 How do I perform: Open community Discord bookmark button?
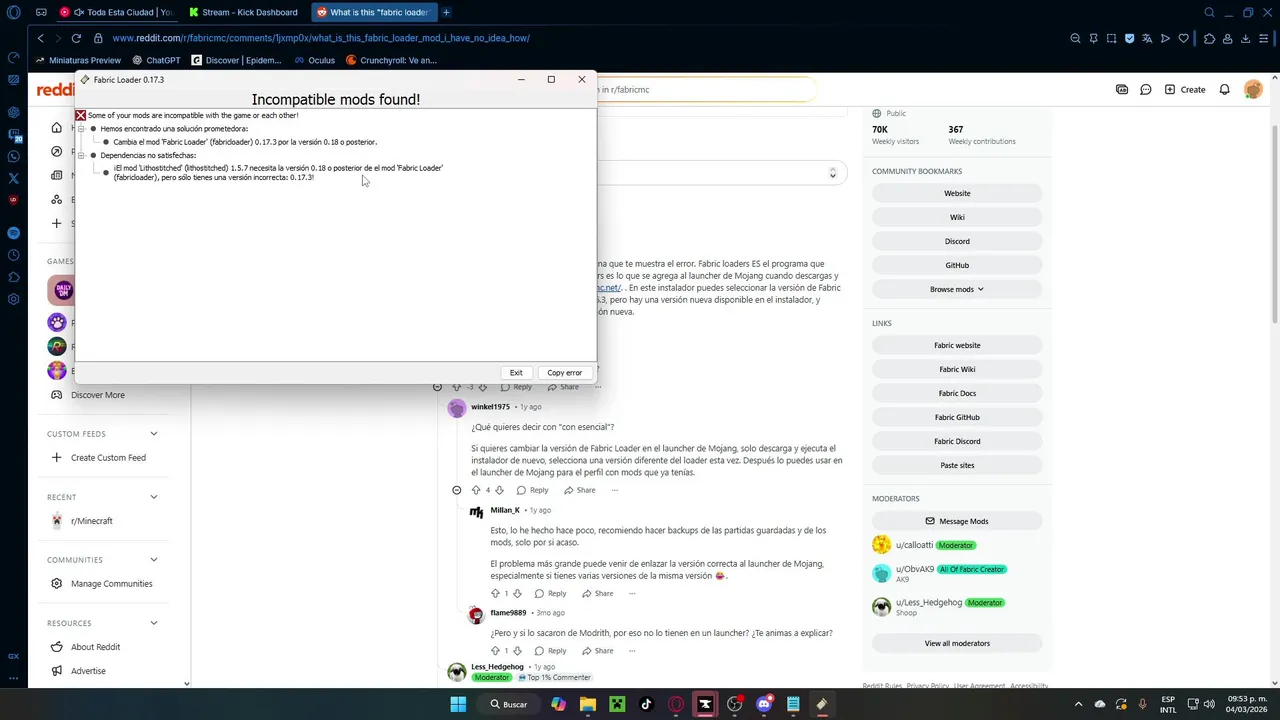[x=957, y=241]
